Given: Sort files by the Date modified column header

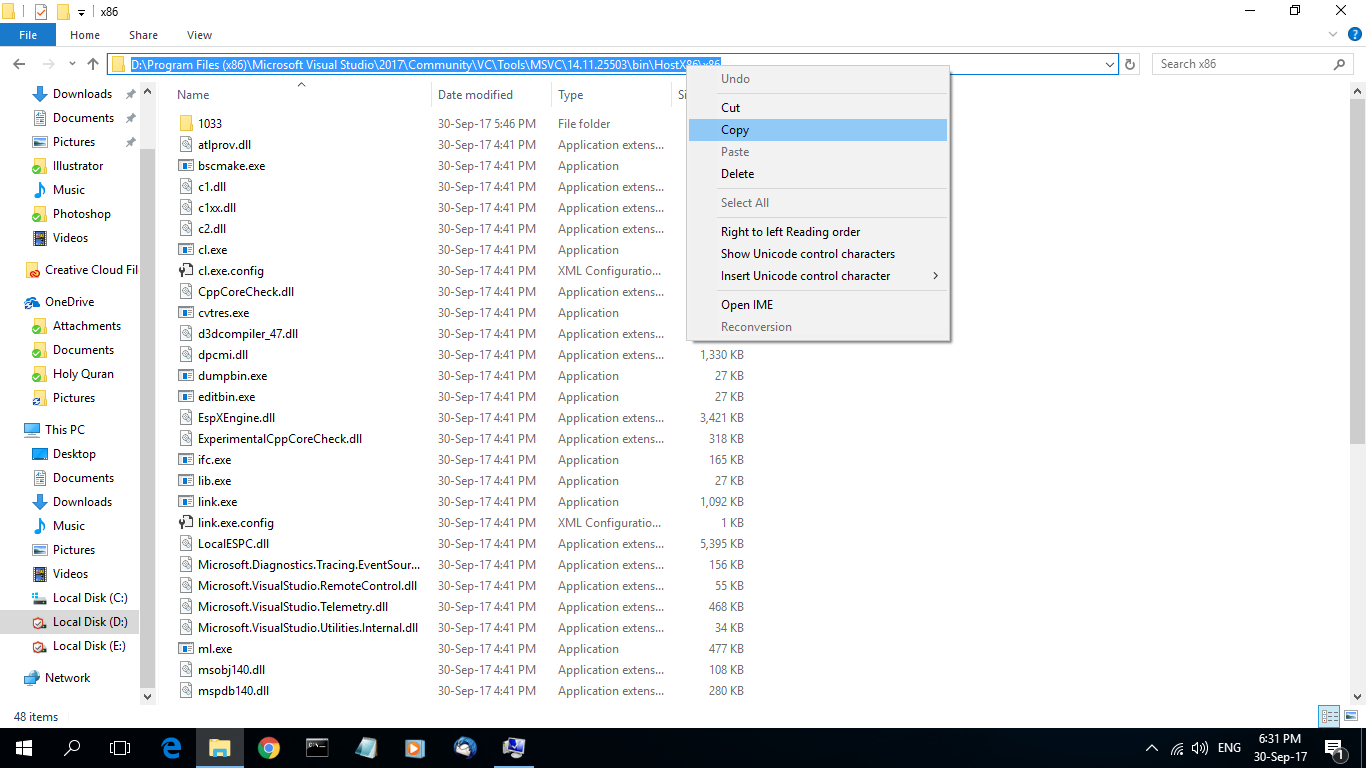Looking at the screenshot, I should coord(477,94).
